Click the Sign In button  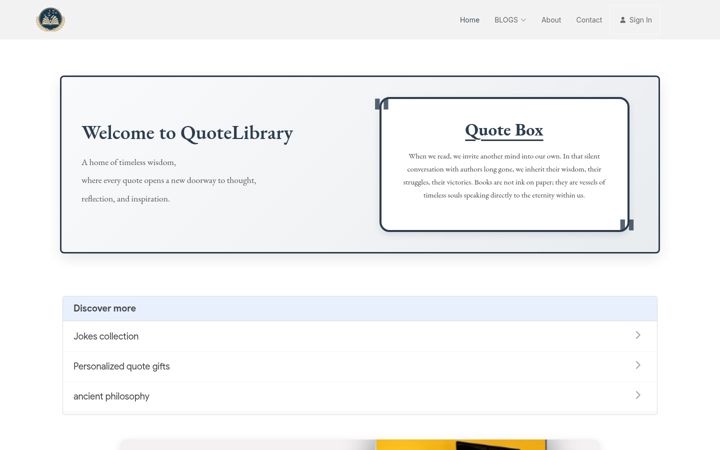point(636,20)
